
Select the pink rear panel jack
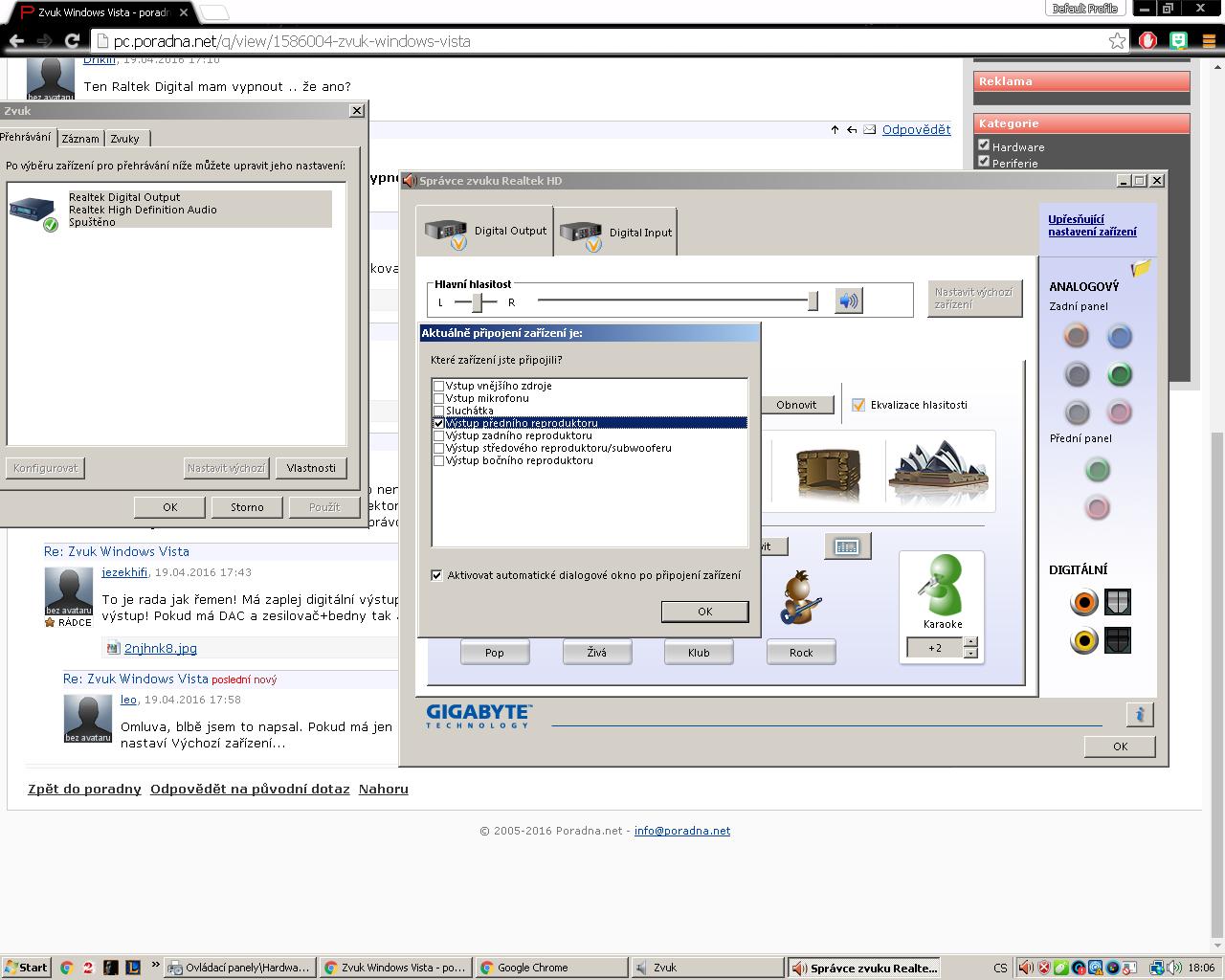click(1119, 412)
